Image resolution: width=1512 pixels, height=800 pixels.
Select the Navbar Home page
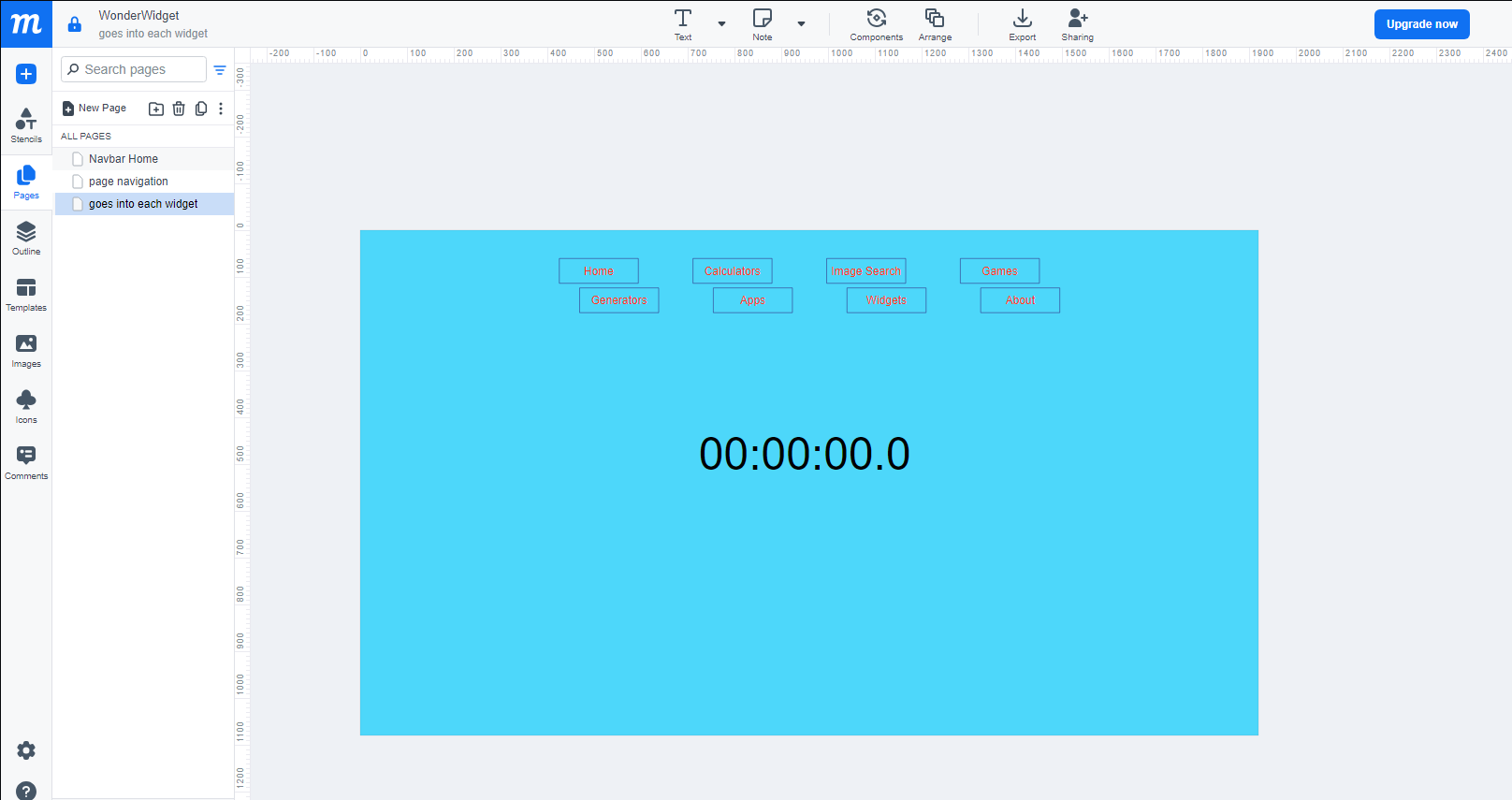[x=124, y=159]
